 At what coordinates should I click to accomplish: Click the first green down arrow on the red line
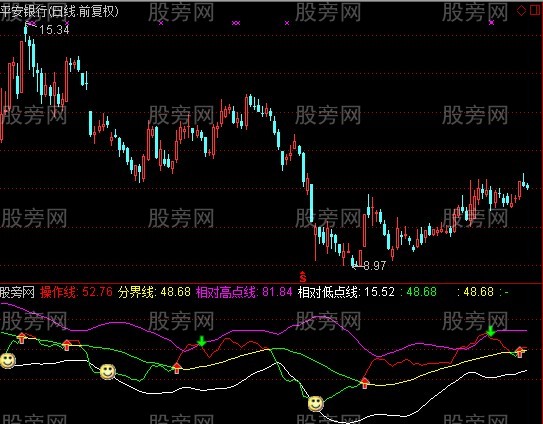coord(202,341)
